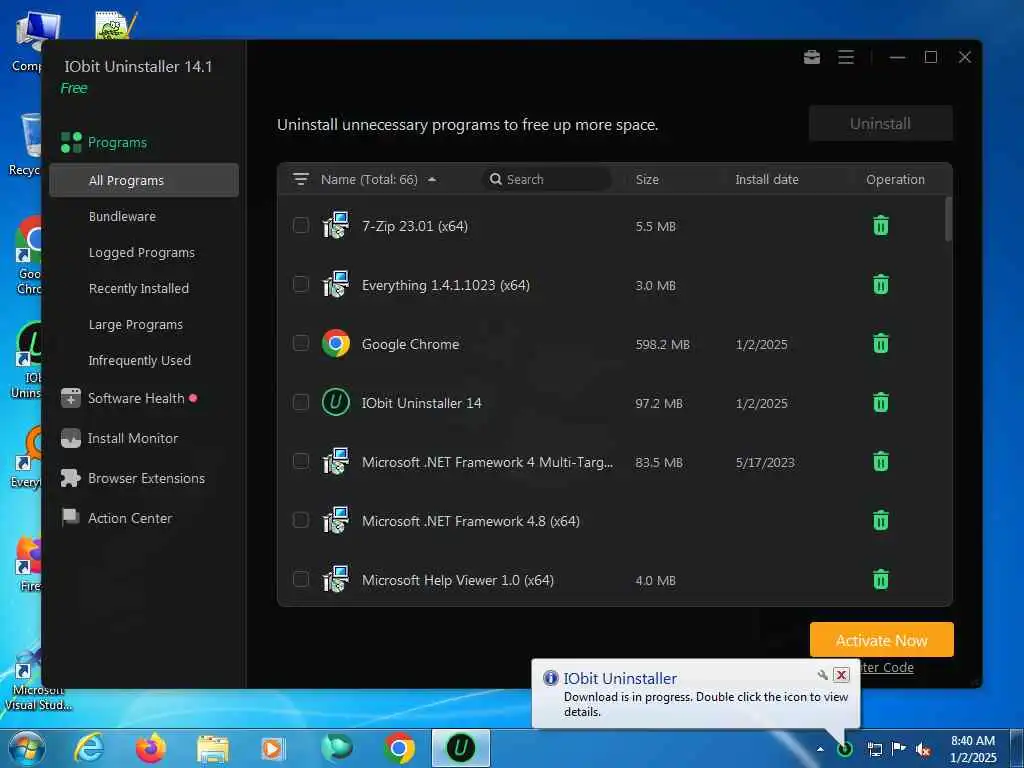Click the Search programs field
The width and height of the screenshot is (1024, 768).
point(547,179)
